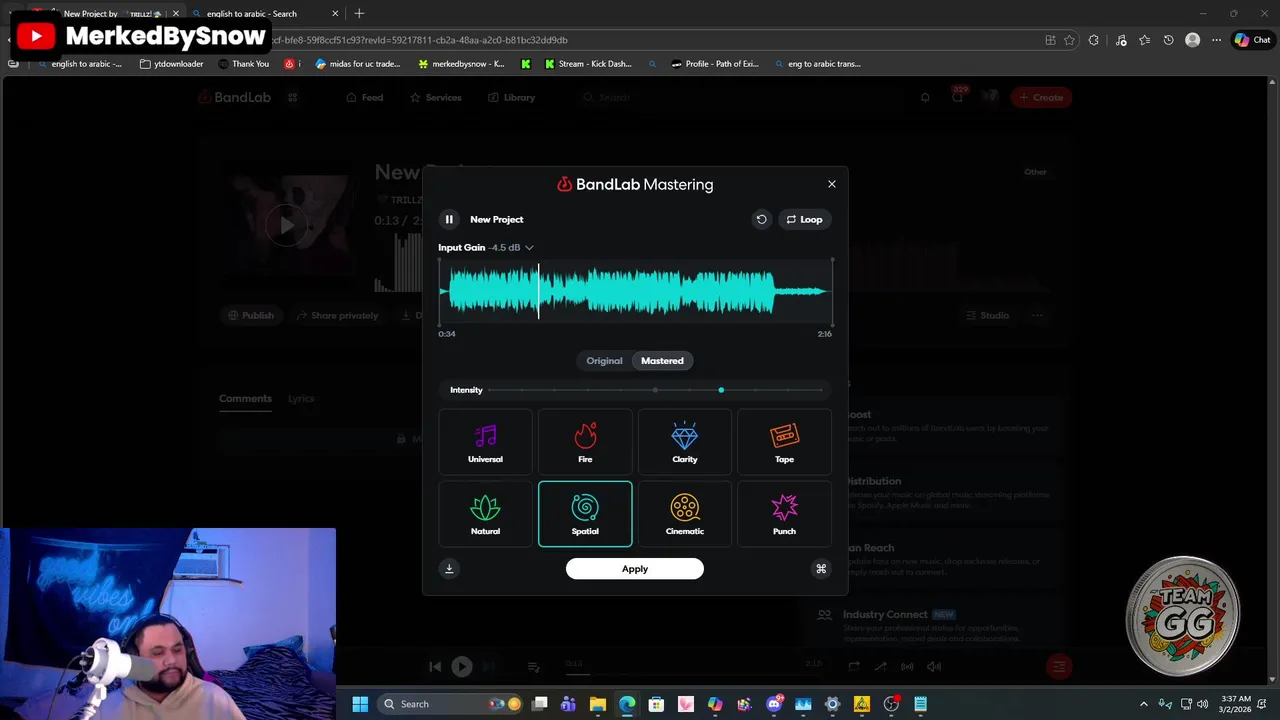The height and width of the screenshot is (720, 1280).
Task: Select the Punch mastering preset
Action: pyautogui.click(x=784, y=514)
